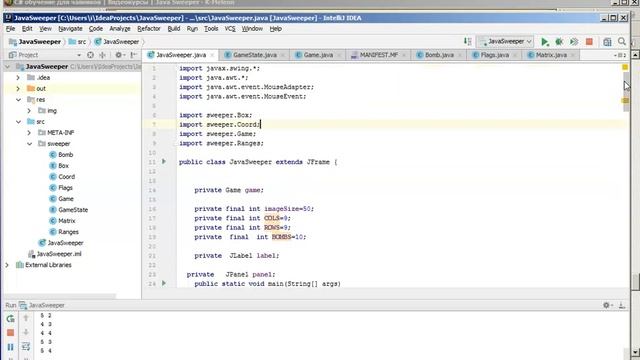The height and width of the screenshot is (360, 640).
Task: Click yellow warning marker in error stripe
Action: [x=625, y=100]
